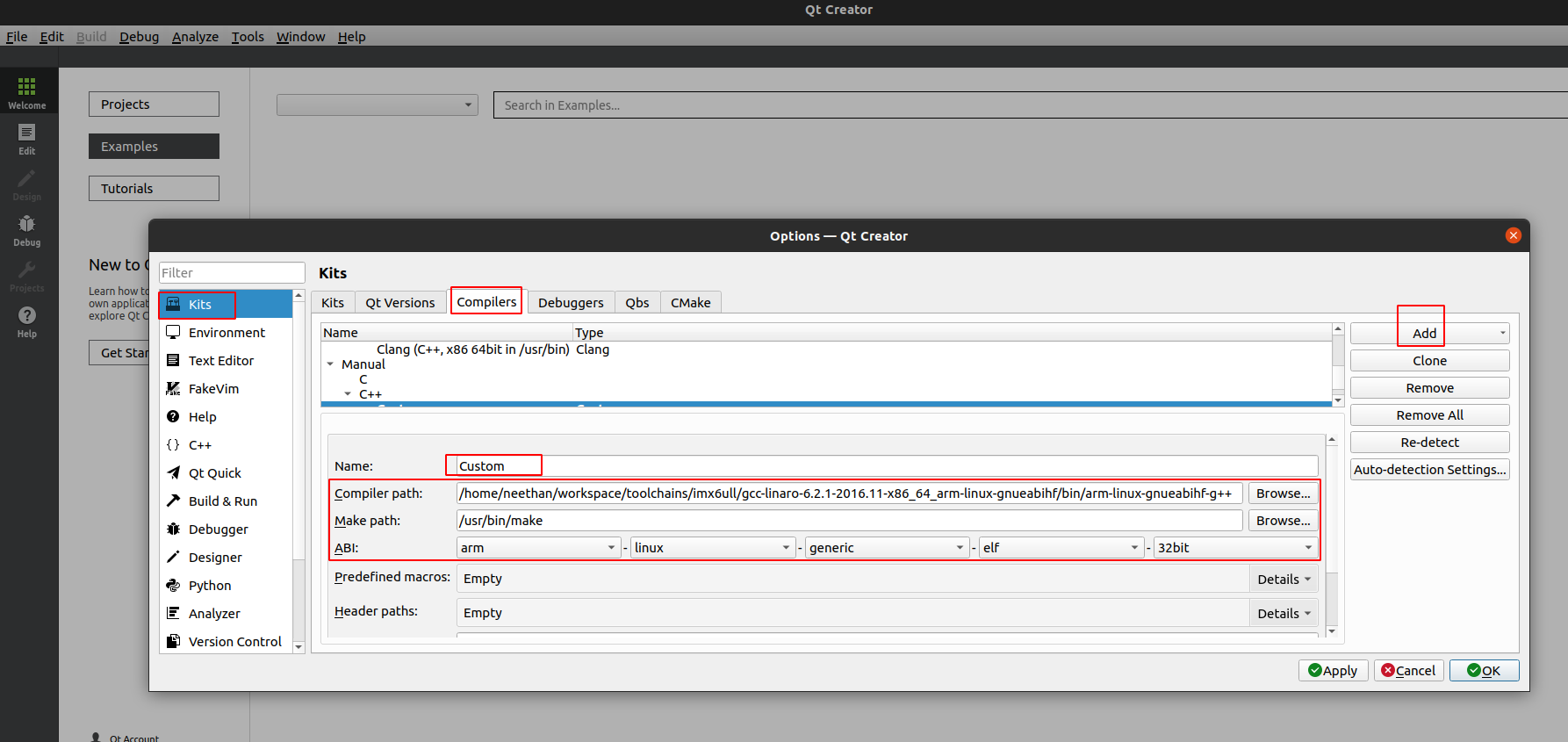1568x742 pixels.
Task: Apply the options changes
Action: click(1333, 670)
